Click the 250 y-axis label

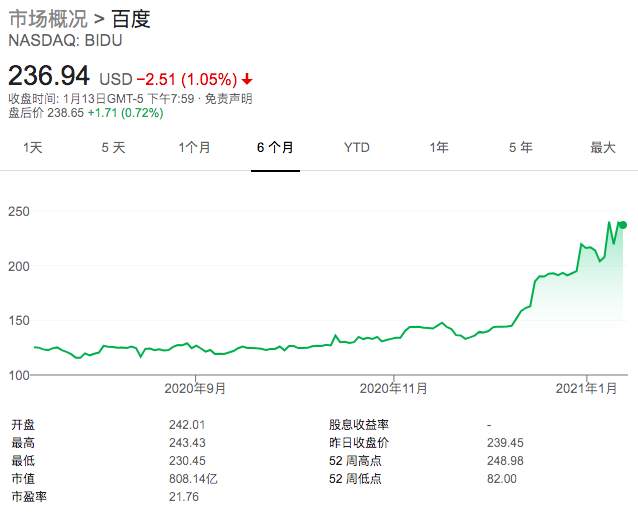tap(19, 212)
